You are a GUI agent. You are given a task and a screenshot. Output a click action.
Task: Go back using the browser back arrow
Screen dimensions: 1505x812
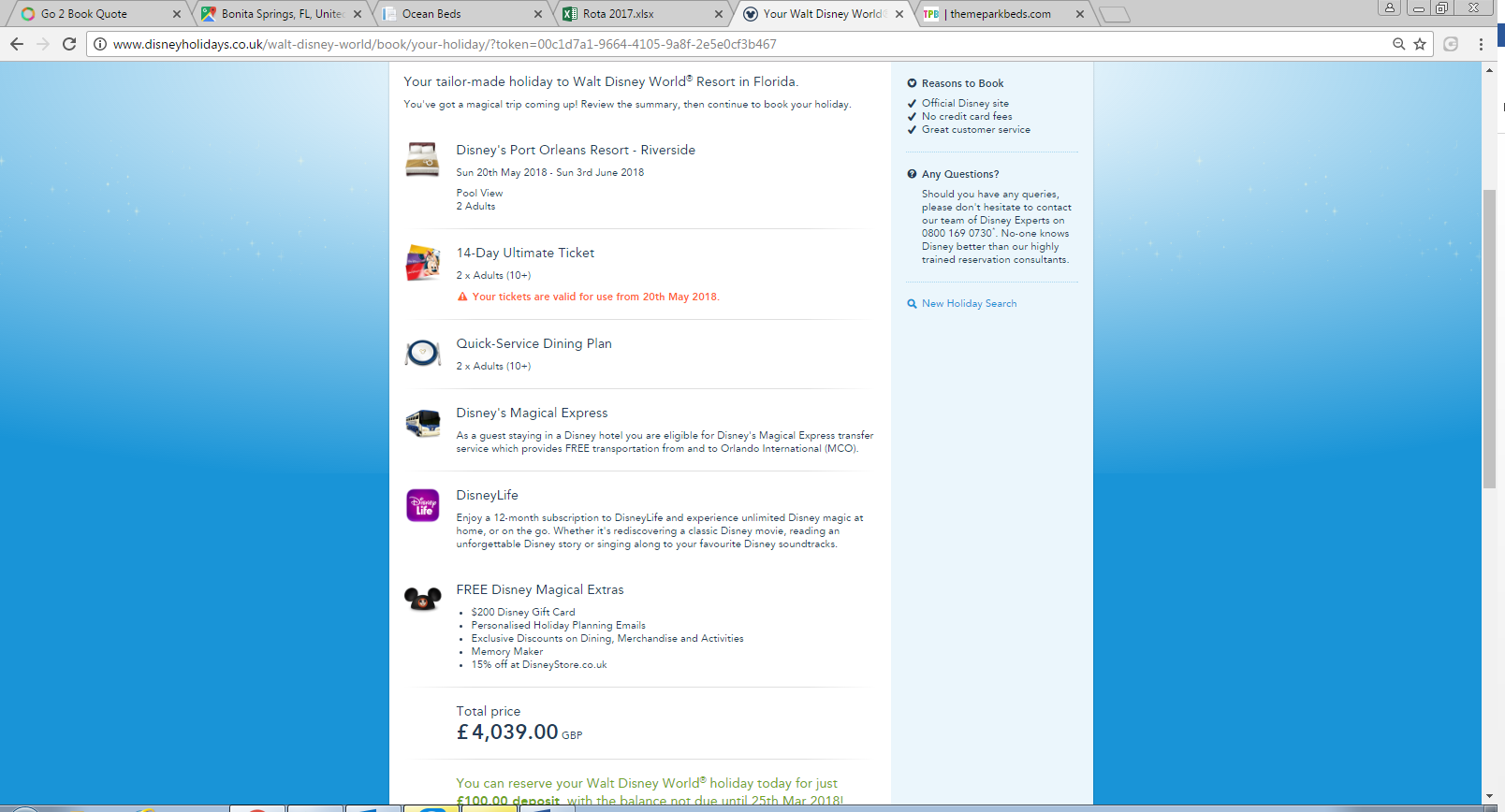pyautogui.click(x=17, y=44)
